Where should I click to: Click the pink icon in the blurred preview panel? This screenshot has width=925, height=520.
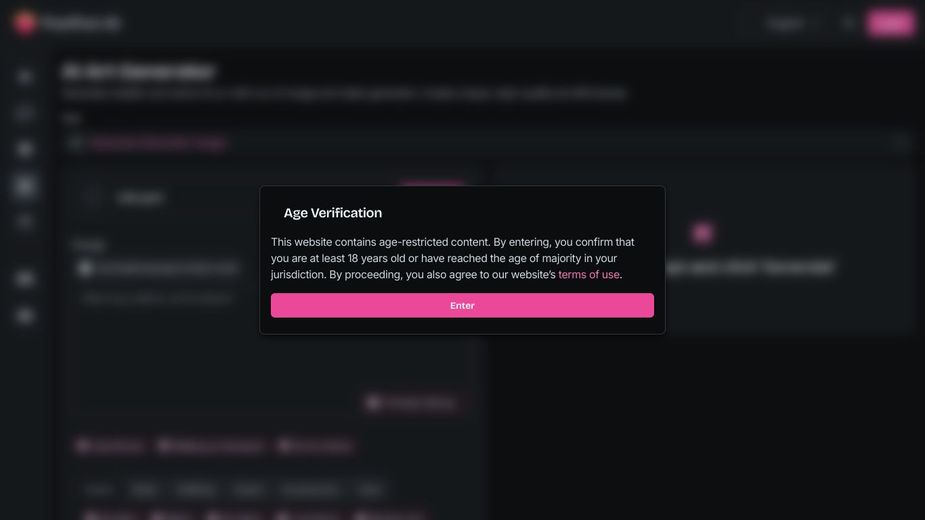tap(702, 233)
